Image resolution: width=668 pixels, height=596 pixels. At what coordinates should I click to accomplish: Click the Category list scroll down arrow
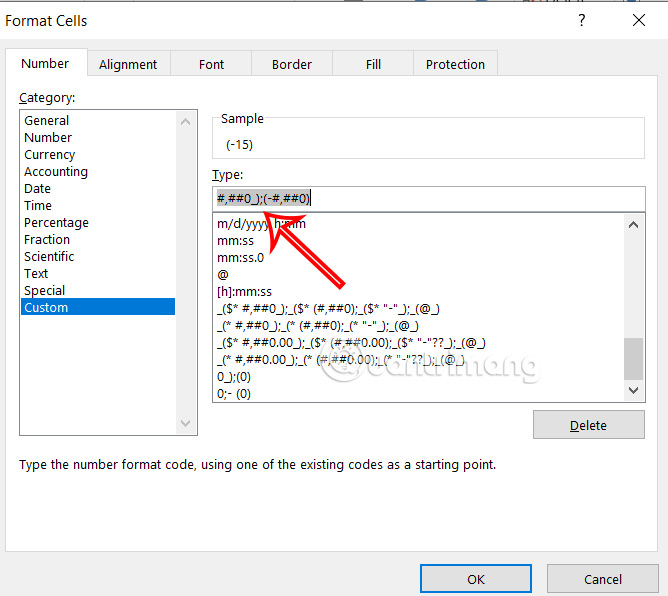[185, 423]
